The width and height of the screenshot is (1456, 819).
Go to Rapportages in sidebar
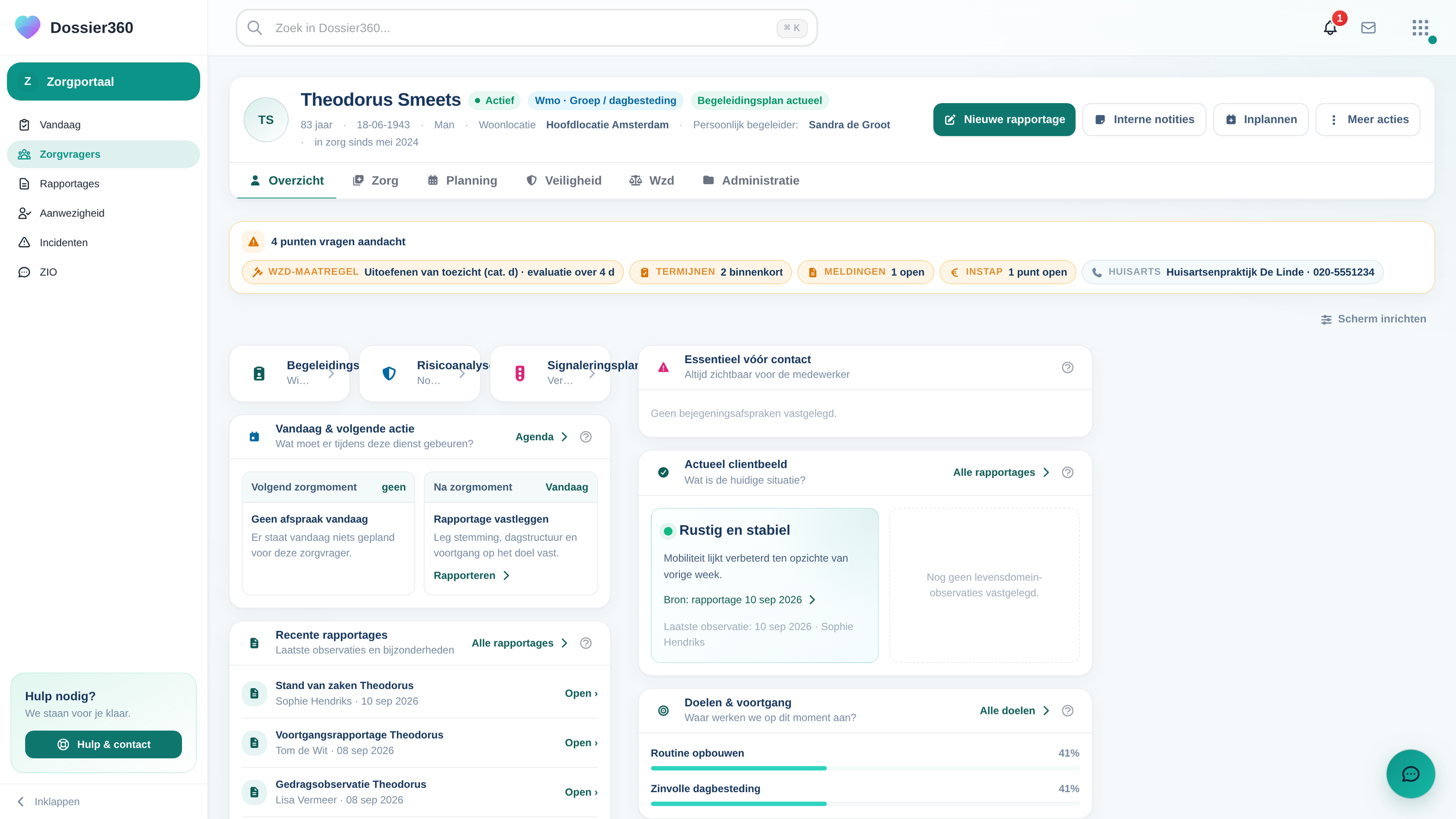pos(104,184)
